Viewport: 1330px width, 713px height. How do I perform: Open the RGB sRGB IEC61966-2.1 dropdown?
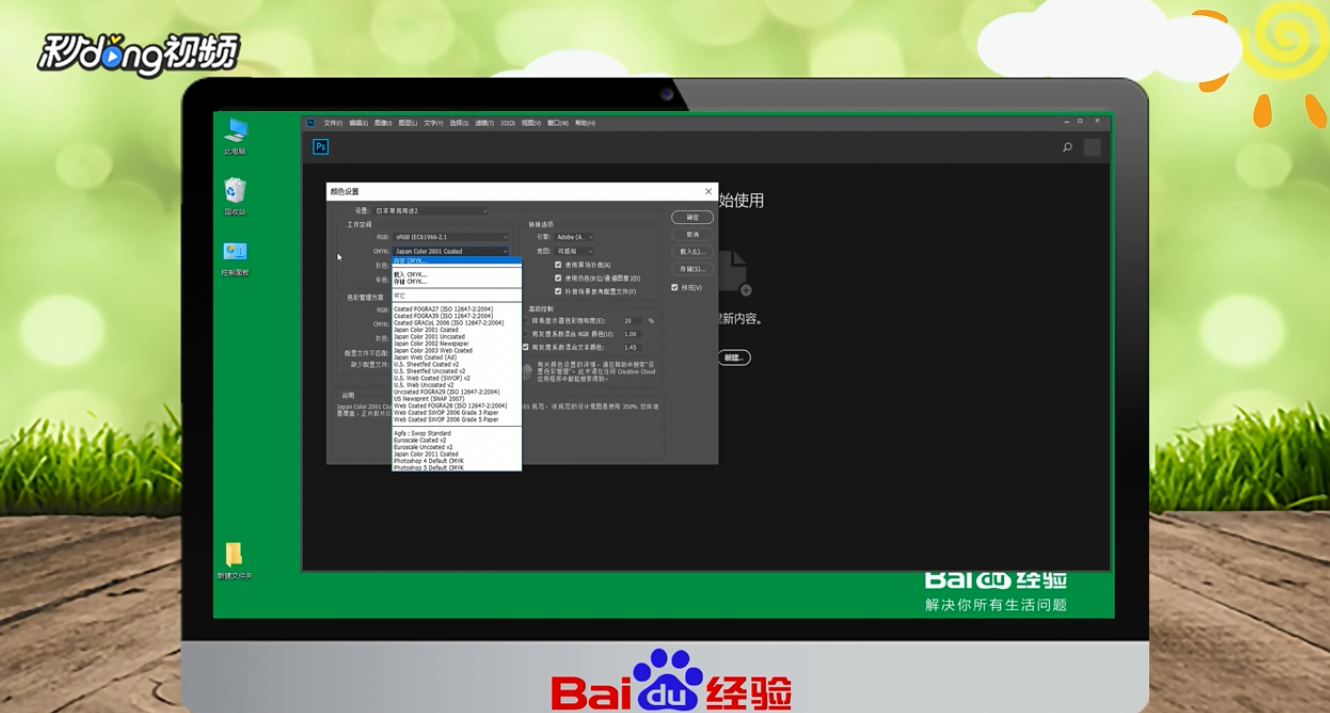[x=451, y=237]
